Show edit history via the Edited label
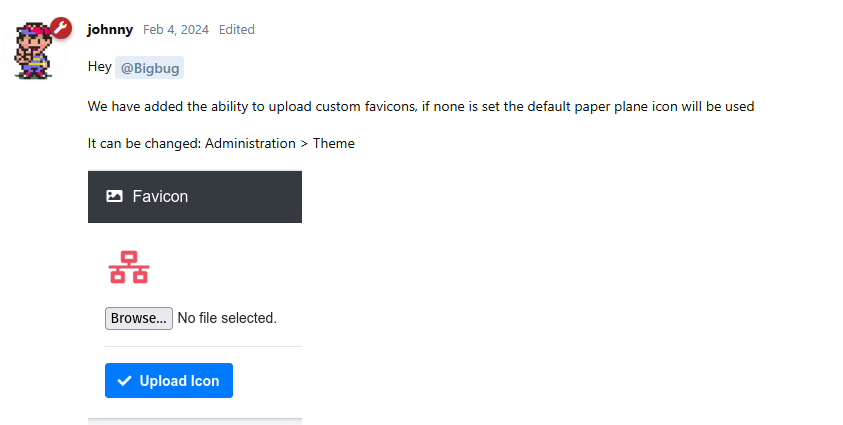This screenshot has width=843, height=425. (237, 30)
